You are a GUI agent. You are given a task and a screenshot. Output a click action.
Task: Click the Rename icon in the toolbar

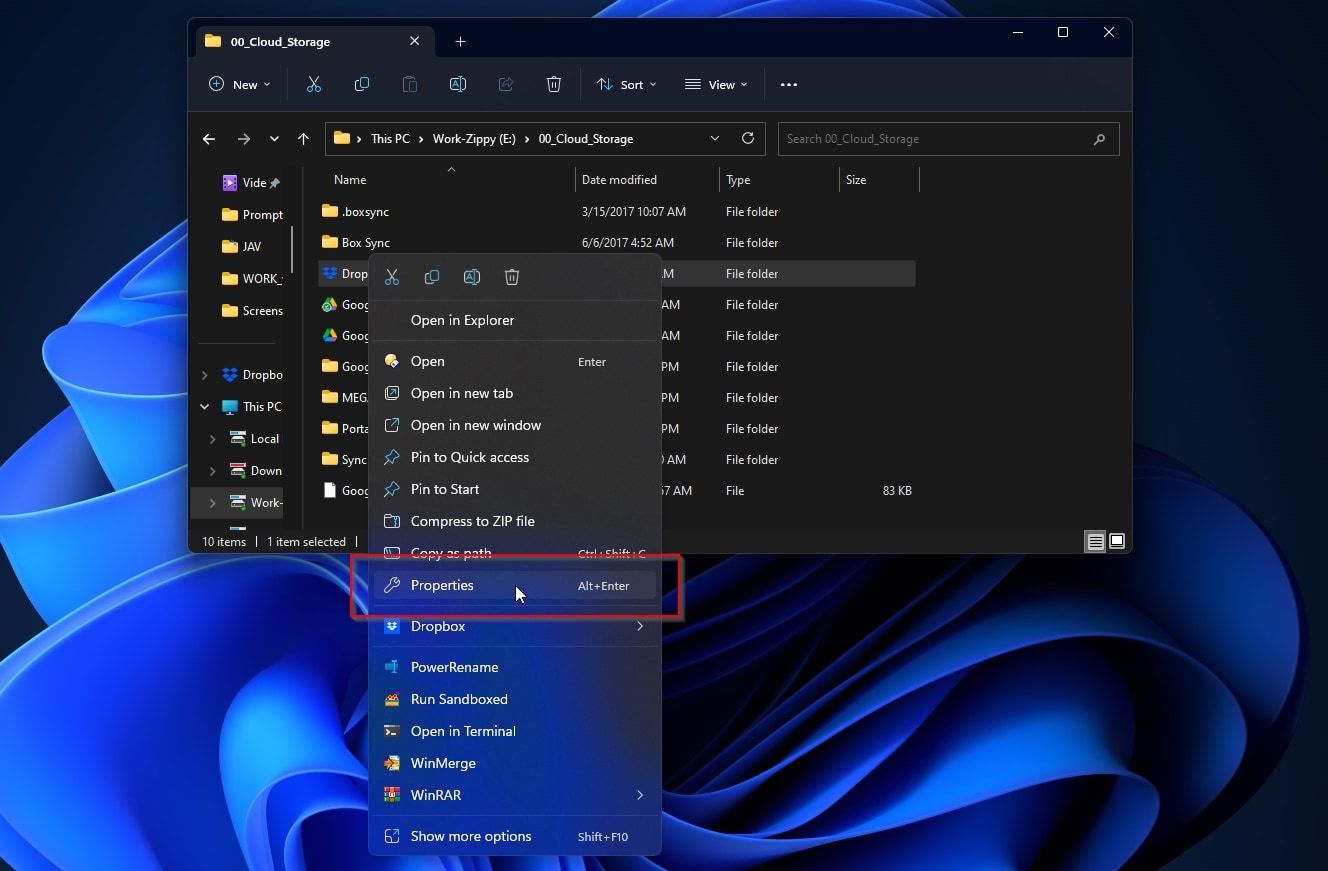click(x=458, y=84)
